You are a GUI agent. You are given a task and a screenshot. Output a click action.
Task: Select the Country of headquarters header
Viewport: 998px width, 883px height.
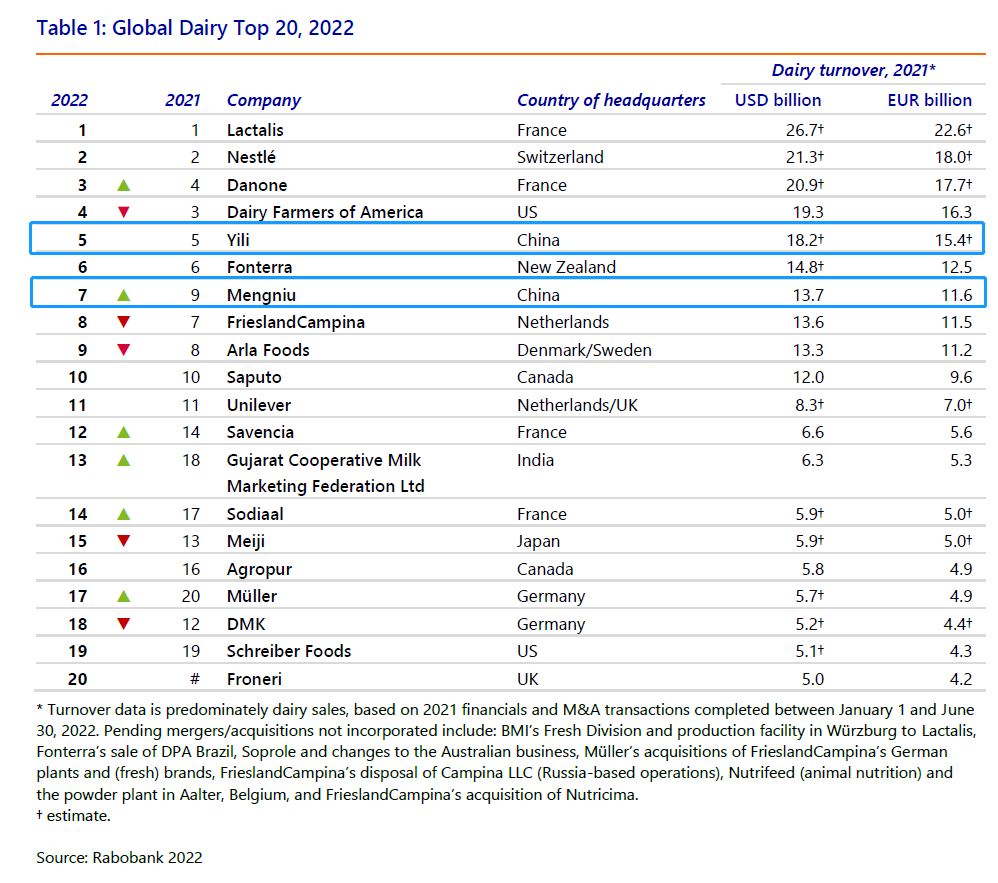611,101
